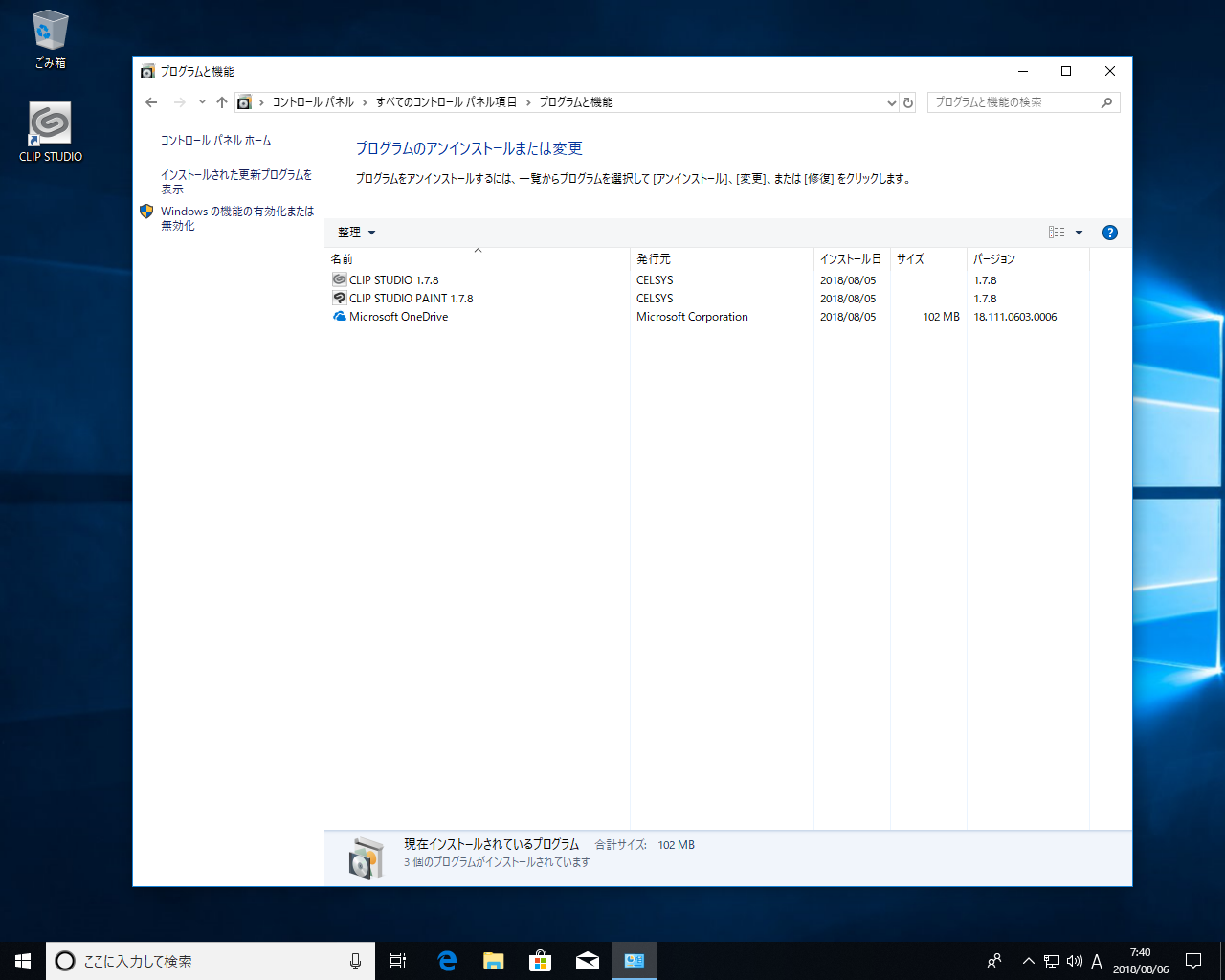The image size is (1225, 980).
Task: Click the back navigation arrow
Action: [151, 102]
